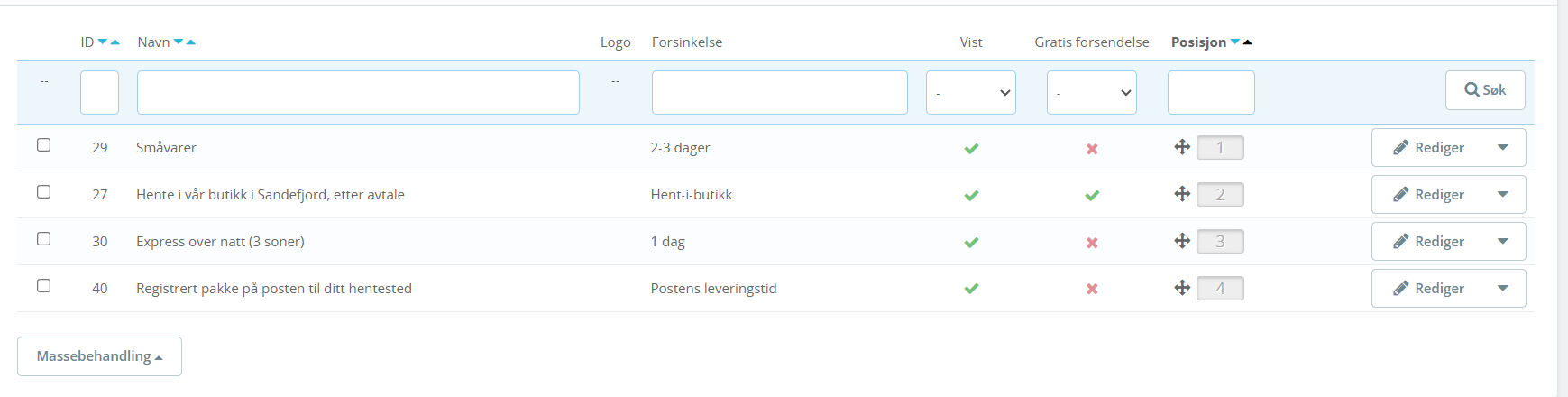Click the Posisjon column header
1568x397 pixels.
point(1198,42)
